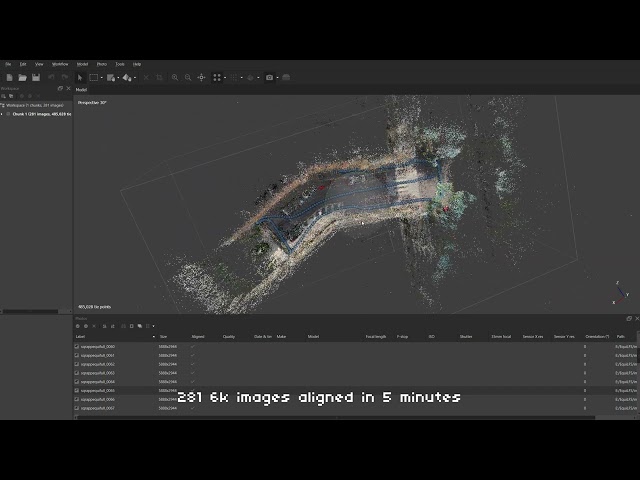Viewport: 640px width, 480px height.
Task: Show the dense point cloud grid icon
Action: (234, 78)
